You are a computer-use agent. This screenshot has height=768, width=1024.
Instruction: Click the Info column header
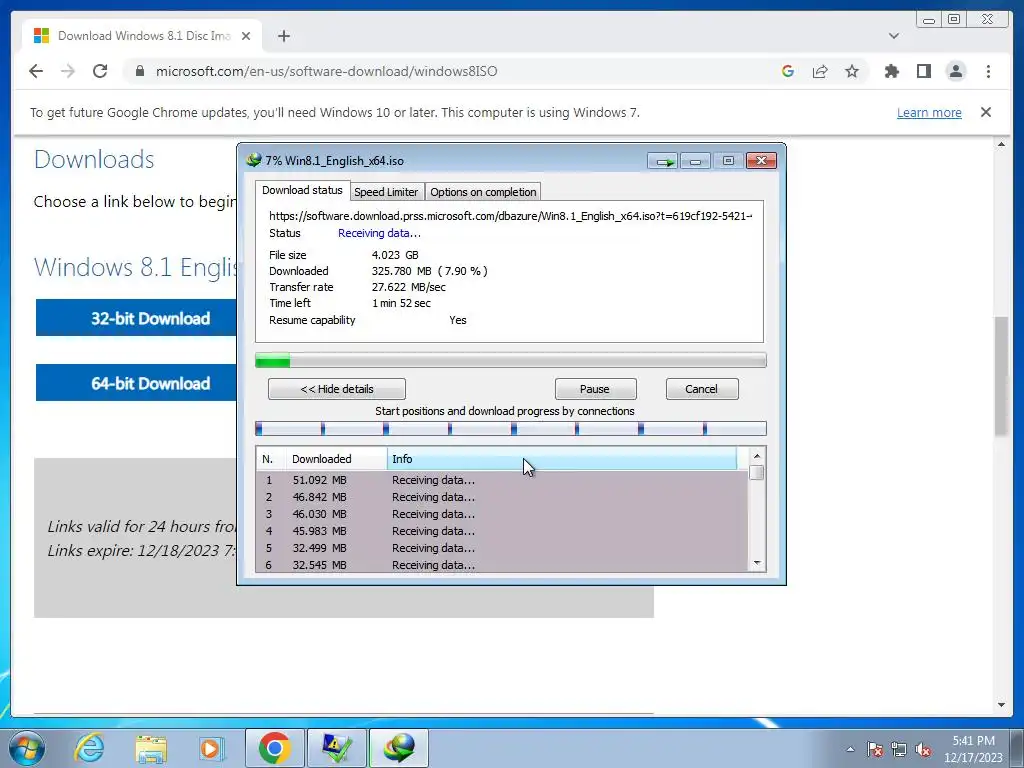pos(562,459)
